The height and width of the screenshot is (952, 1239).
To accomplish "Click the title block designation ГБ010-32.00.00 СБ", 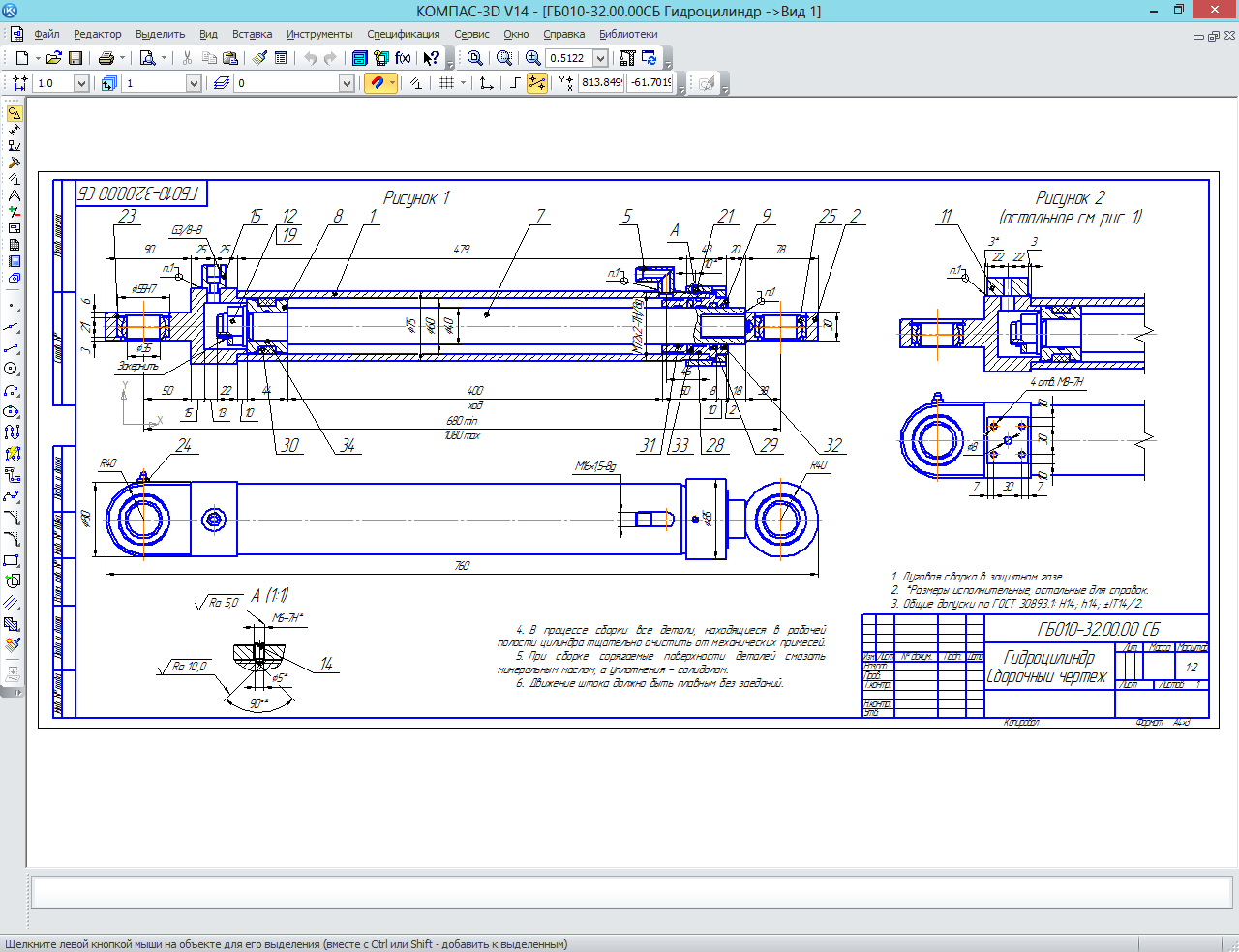I will point(1098,629).
